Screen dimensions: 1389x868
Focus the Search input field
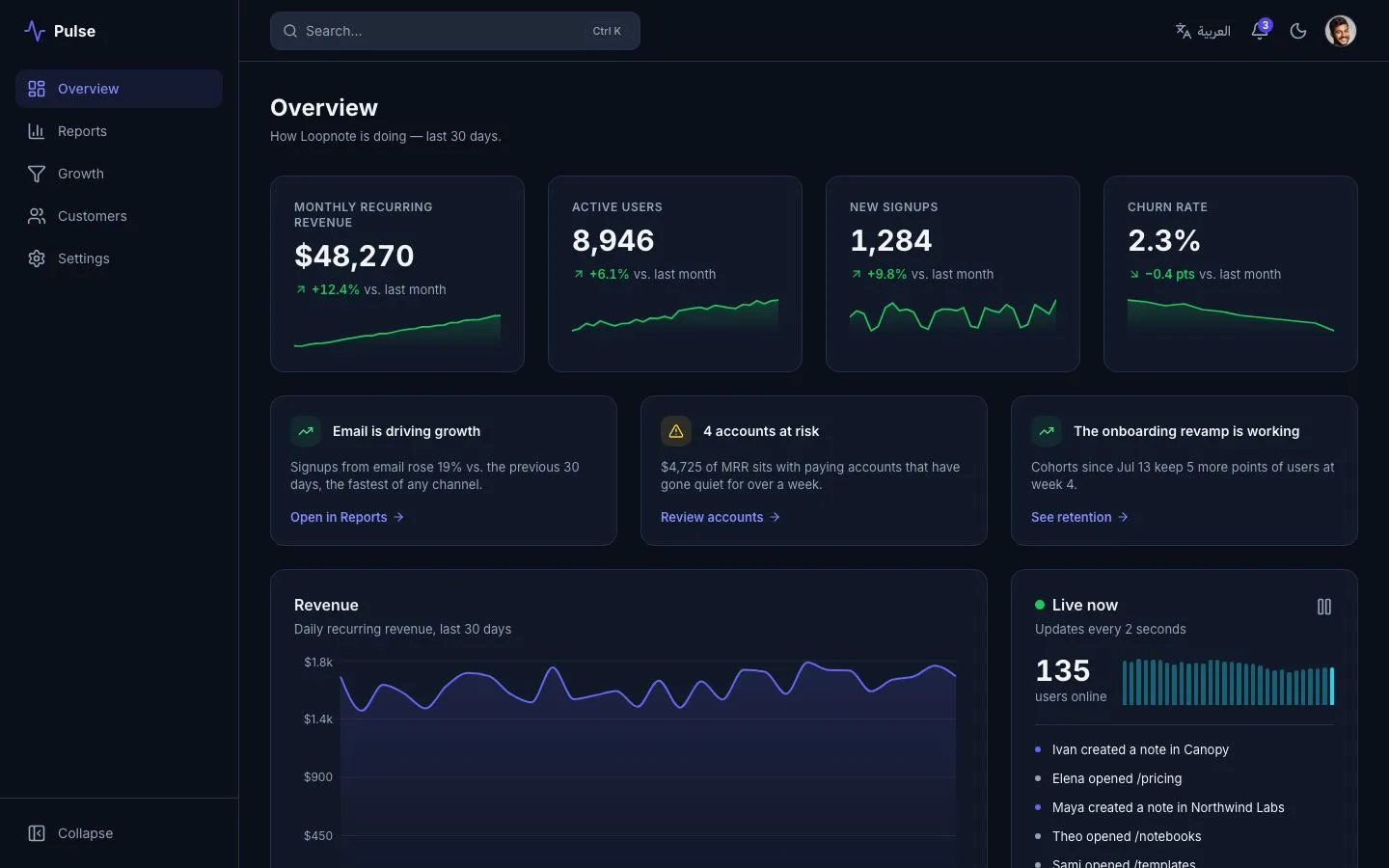coord(455,31)
